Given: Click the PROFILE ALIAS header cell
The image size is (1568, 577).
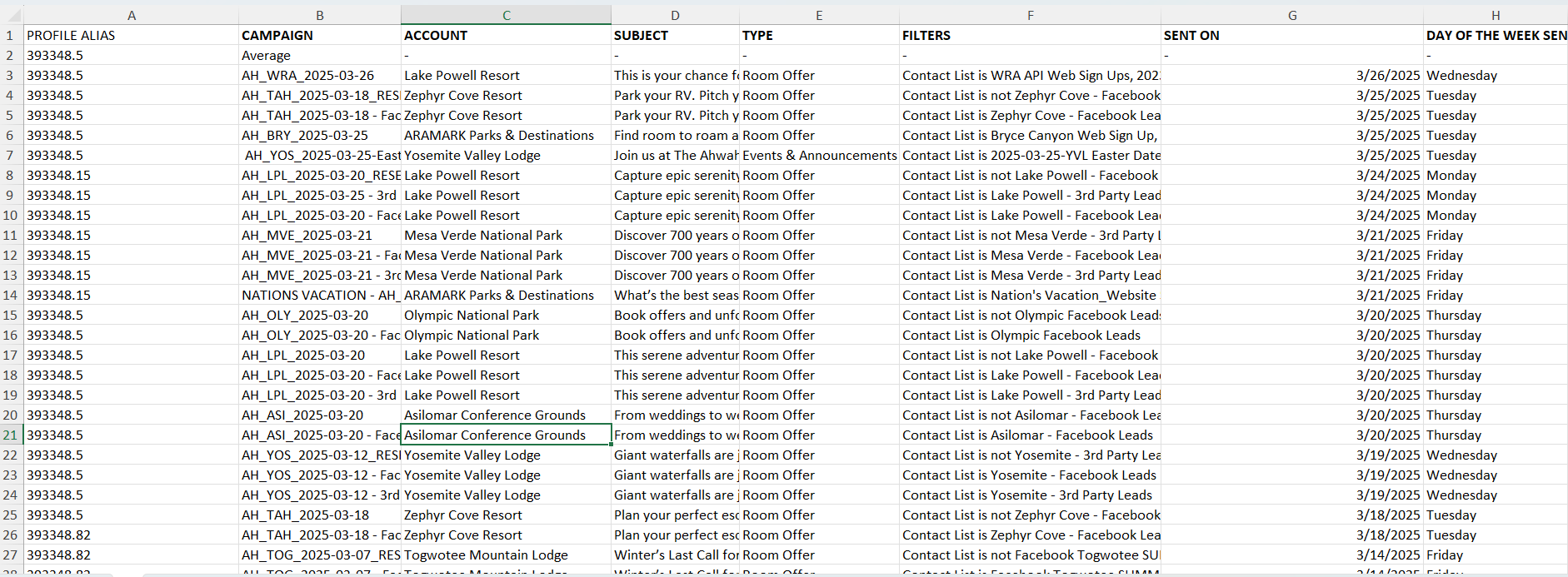Looking at the screenshot, I should click(131, 35).
